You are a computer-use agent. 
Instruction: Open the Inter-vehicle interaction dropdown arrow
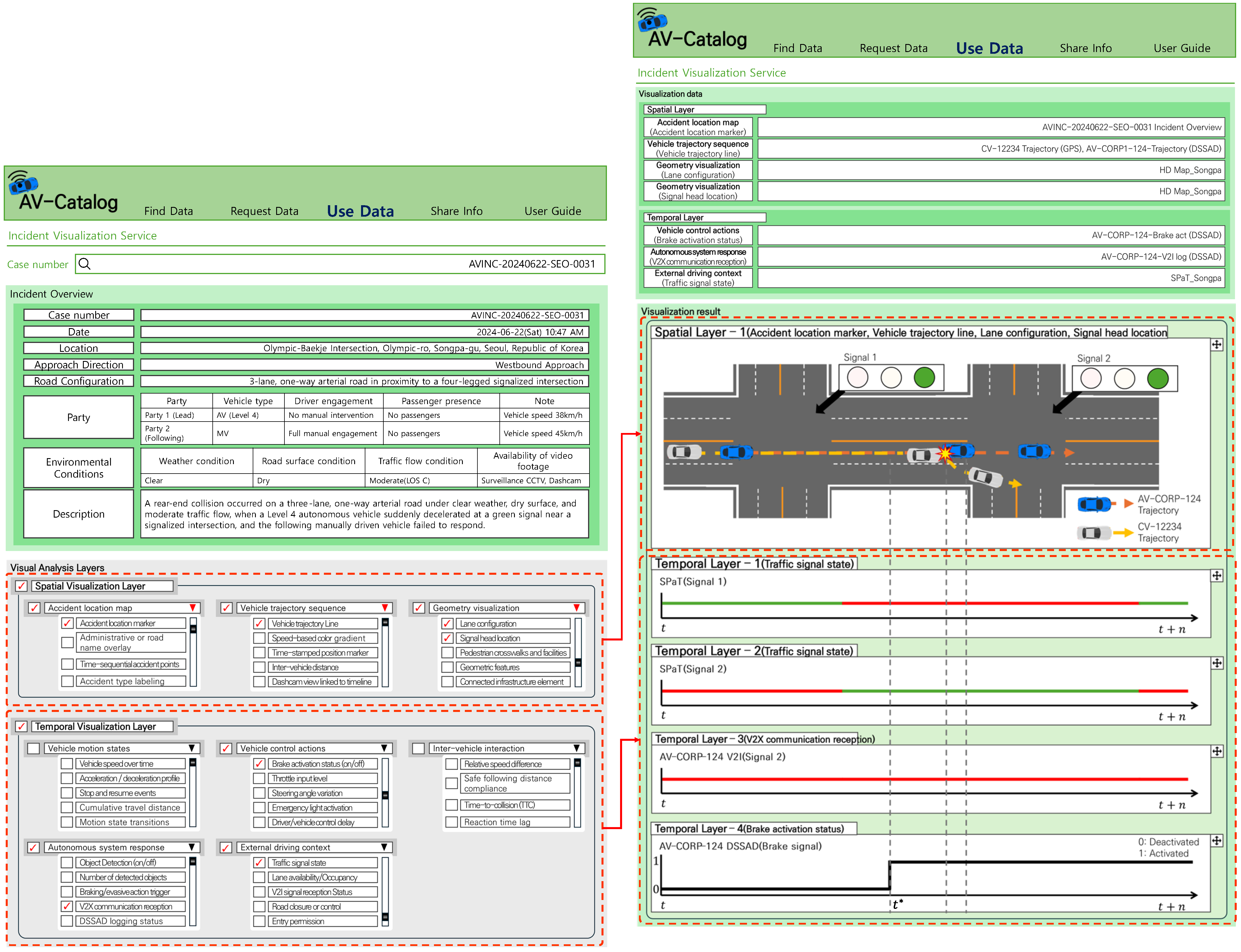point(576,749)
